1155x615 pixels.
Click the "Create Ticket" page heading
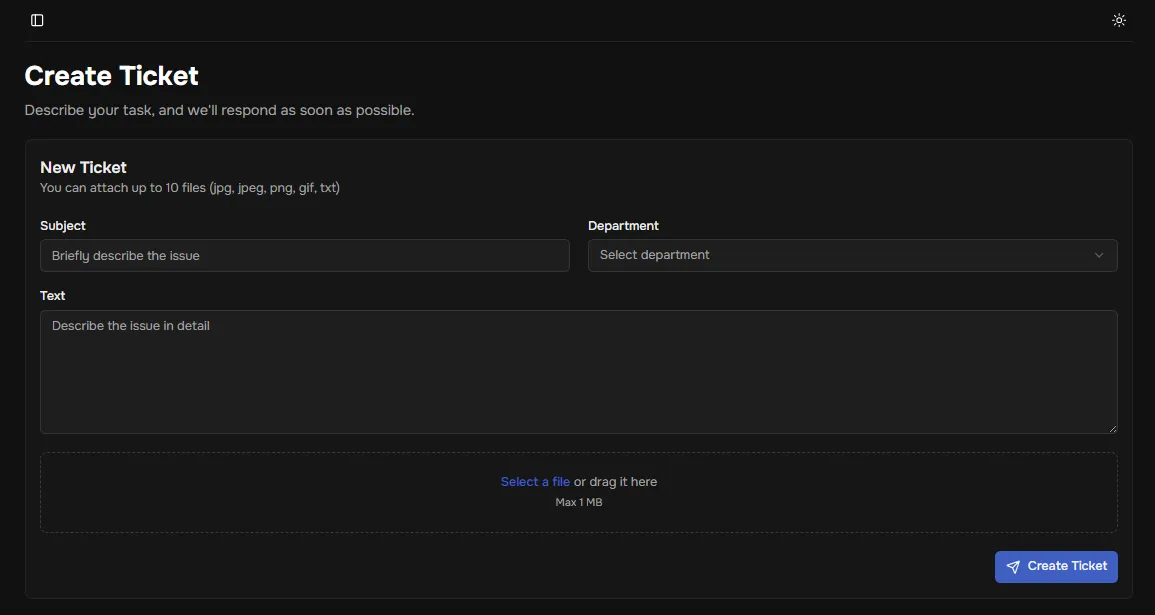[x=111, y=76]
